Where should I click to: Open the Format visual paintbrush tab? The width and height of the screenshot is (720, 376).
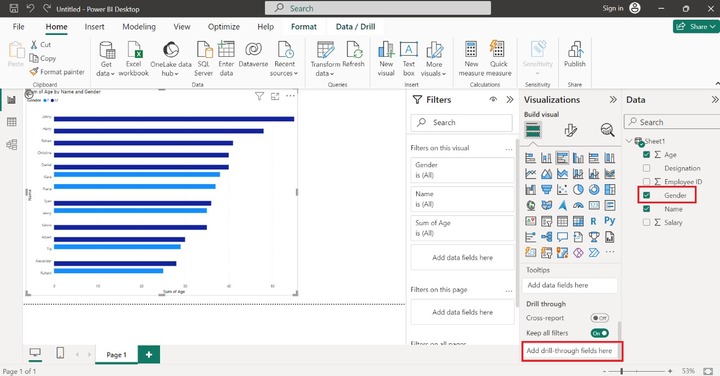click(570, 130)
